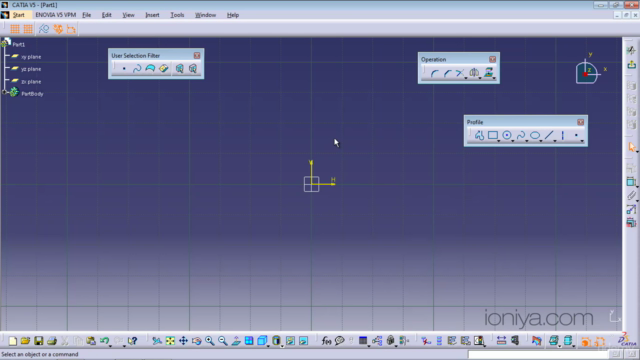
Task: Select yz plane in the tree
Action: (31, 69)
